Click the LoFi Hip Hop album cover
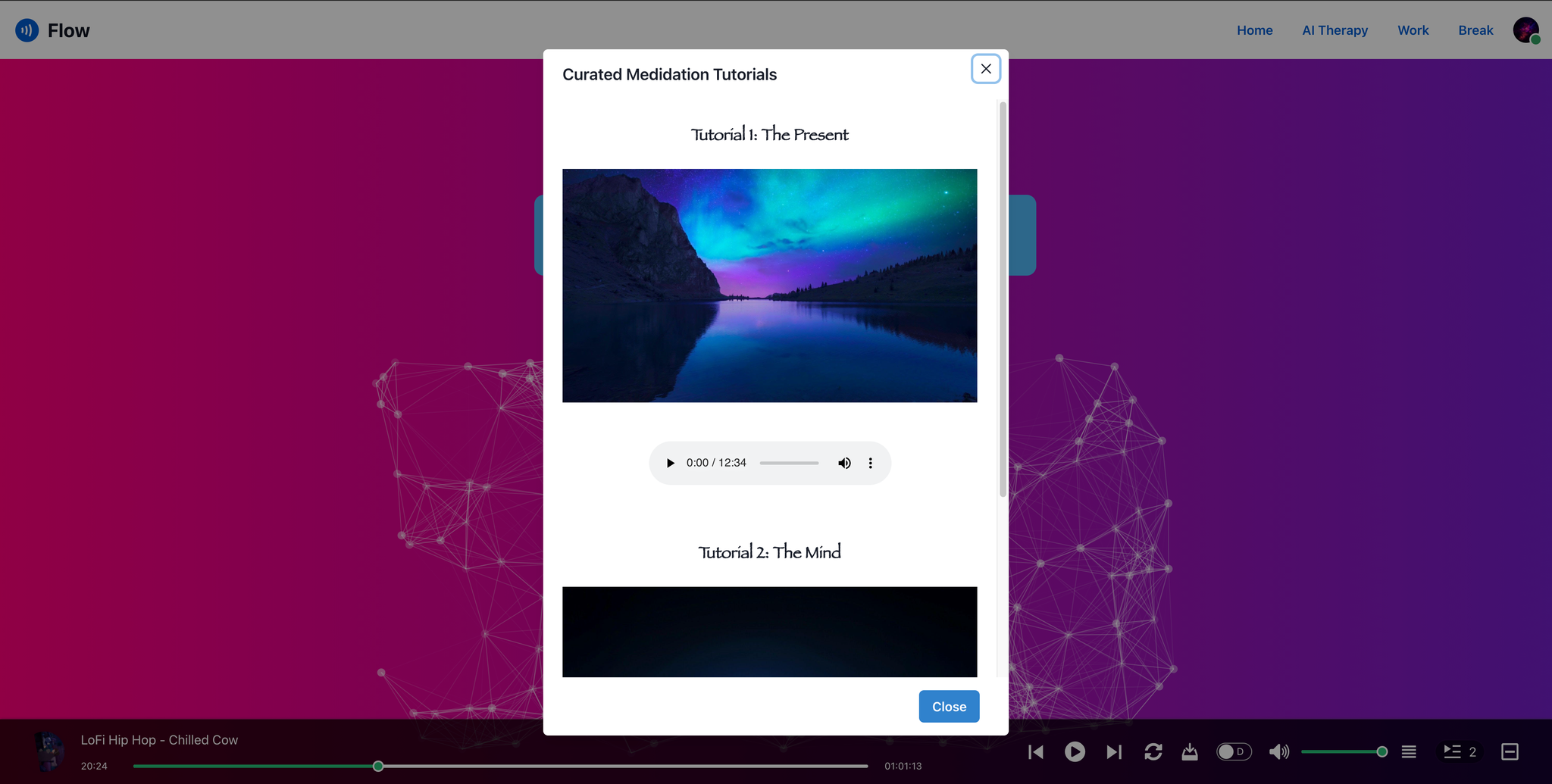1552x784 pixels. (50, 751)
